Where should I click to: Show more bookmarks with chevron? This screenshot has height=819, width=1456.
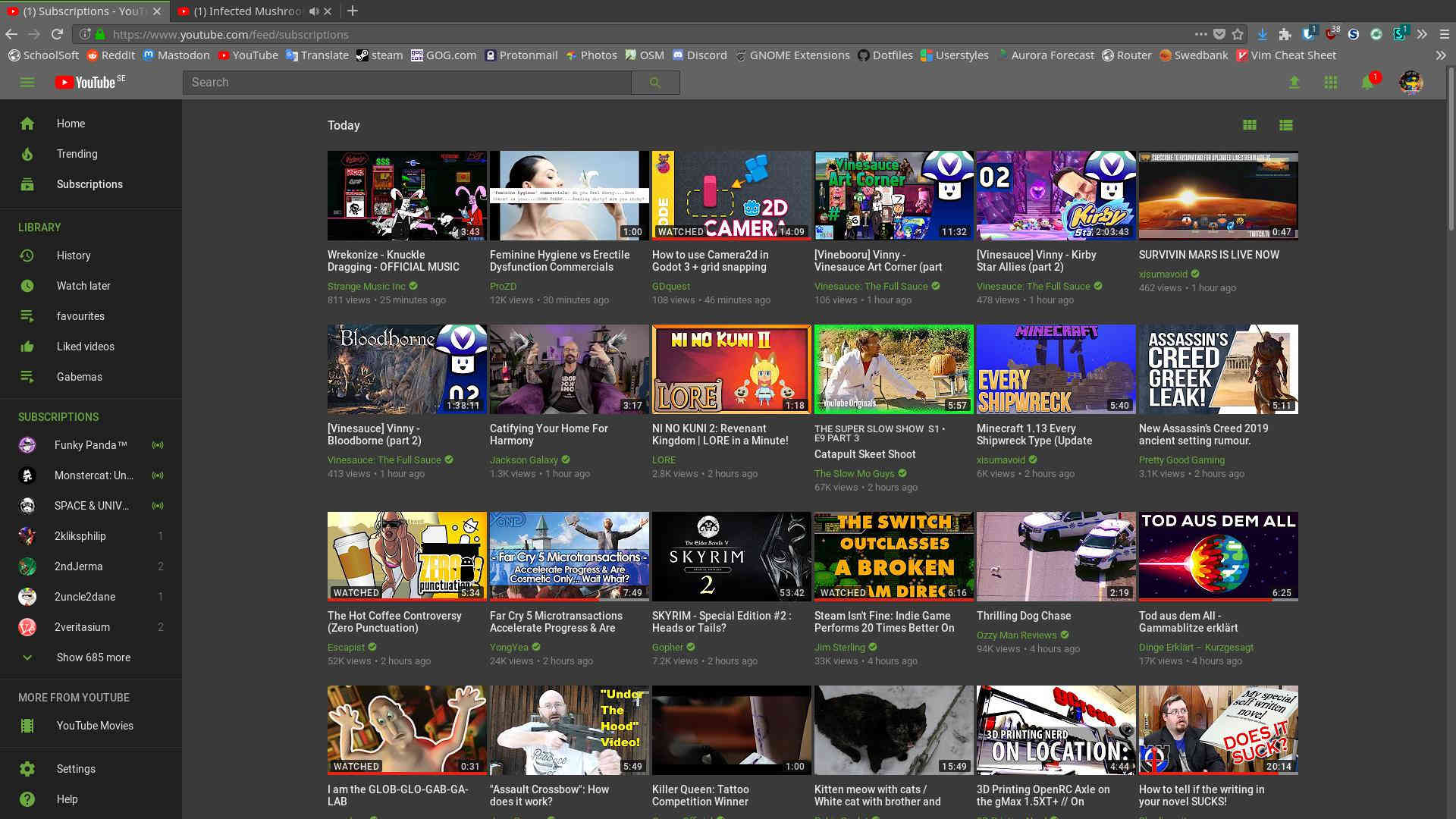coord(1440,55)
